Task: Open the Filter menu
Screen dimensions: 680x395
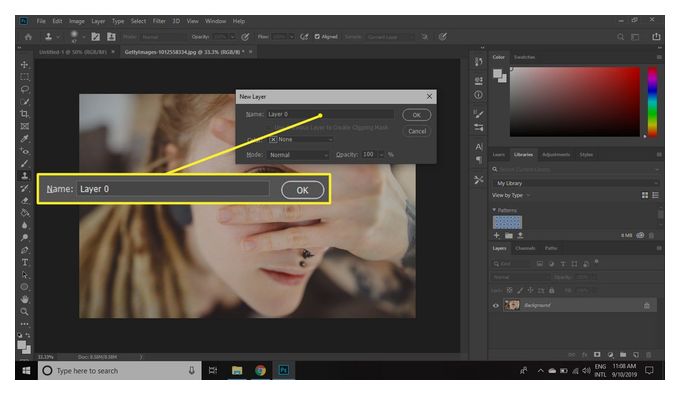Action: click(159, 21)
